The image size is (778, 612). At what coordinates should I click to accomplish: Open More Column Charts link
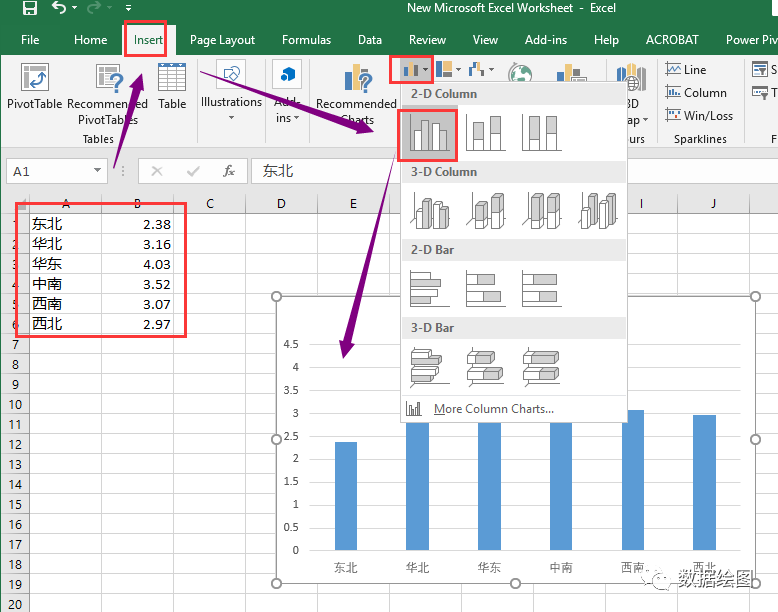[493, 409]
